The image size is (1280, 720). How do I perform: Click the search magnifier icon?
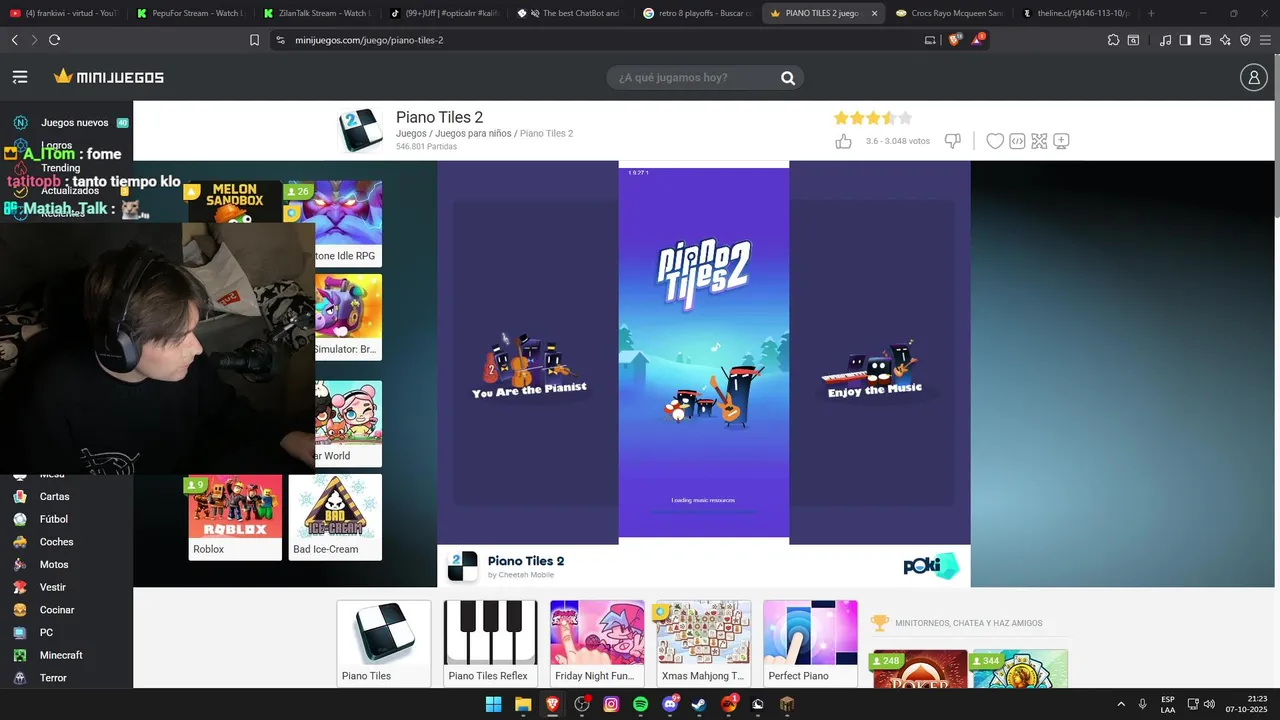point(788,78)
